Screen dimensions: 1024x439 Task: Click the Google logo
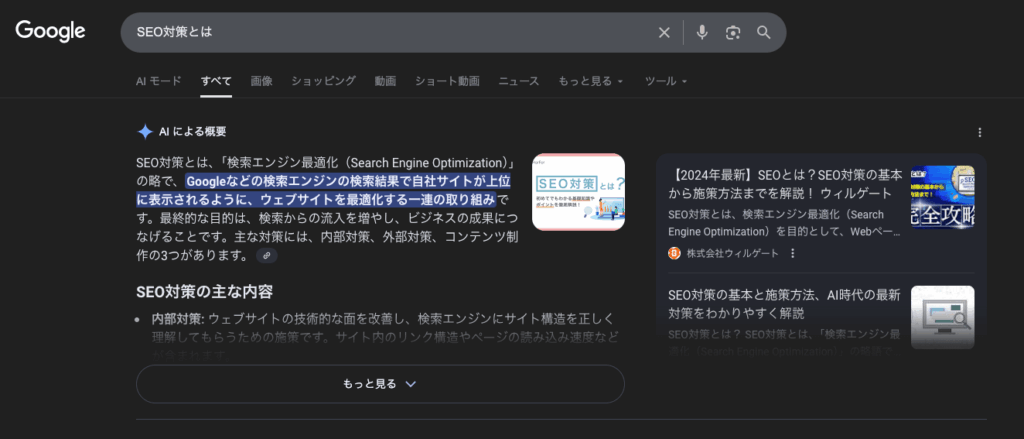(50, 32)
